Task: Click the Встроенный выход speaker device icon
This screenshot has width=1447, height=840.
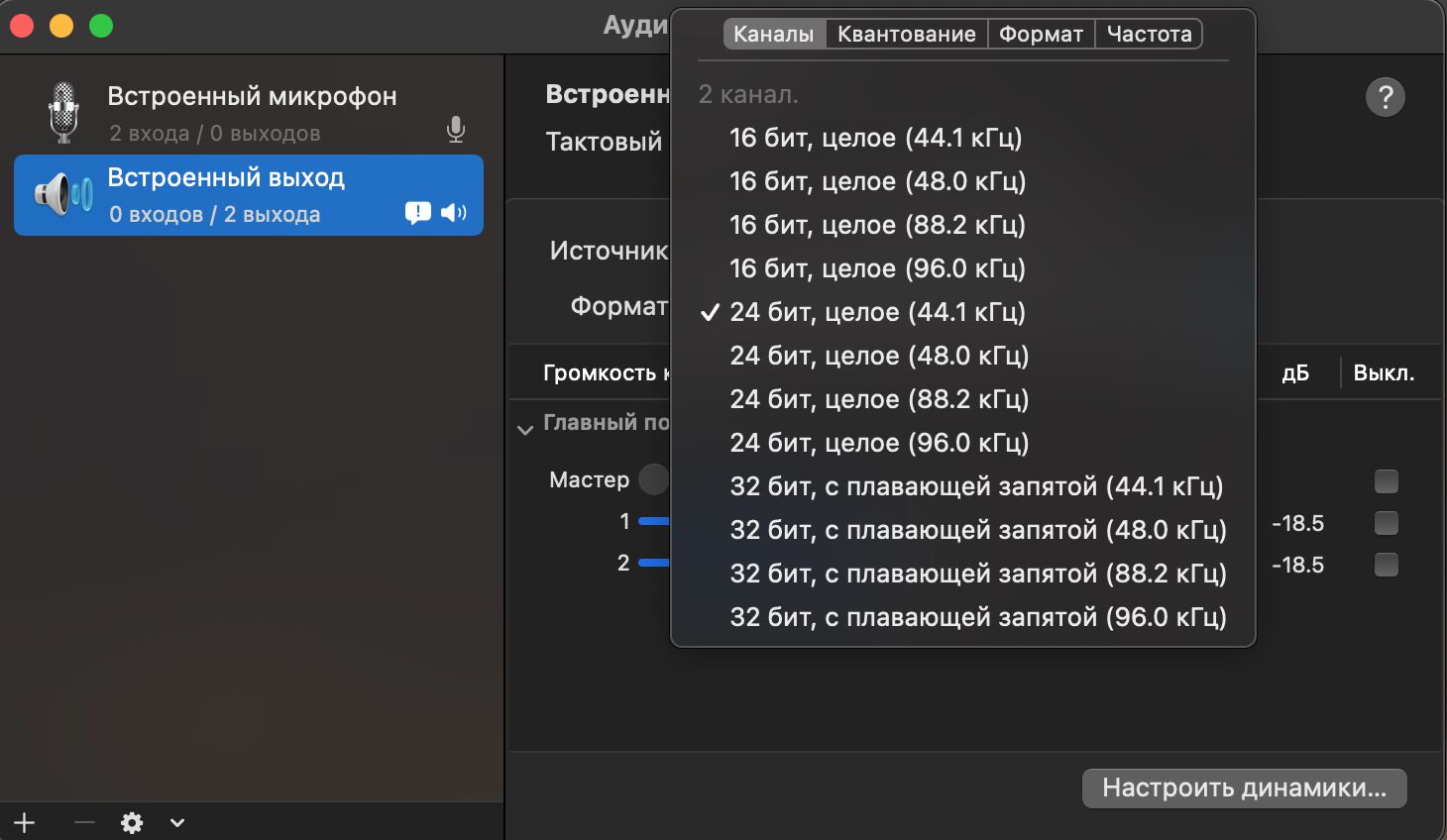Action: (63, 195)
